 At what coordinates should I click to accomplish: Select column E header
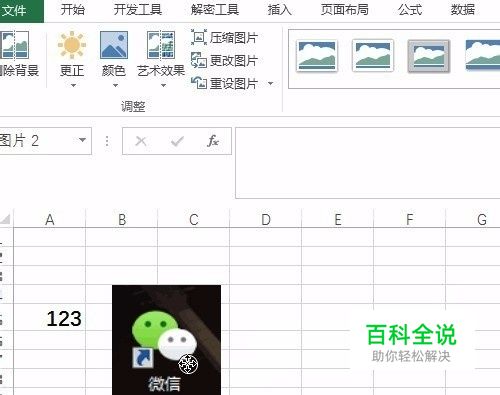pos(338,219)
